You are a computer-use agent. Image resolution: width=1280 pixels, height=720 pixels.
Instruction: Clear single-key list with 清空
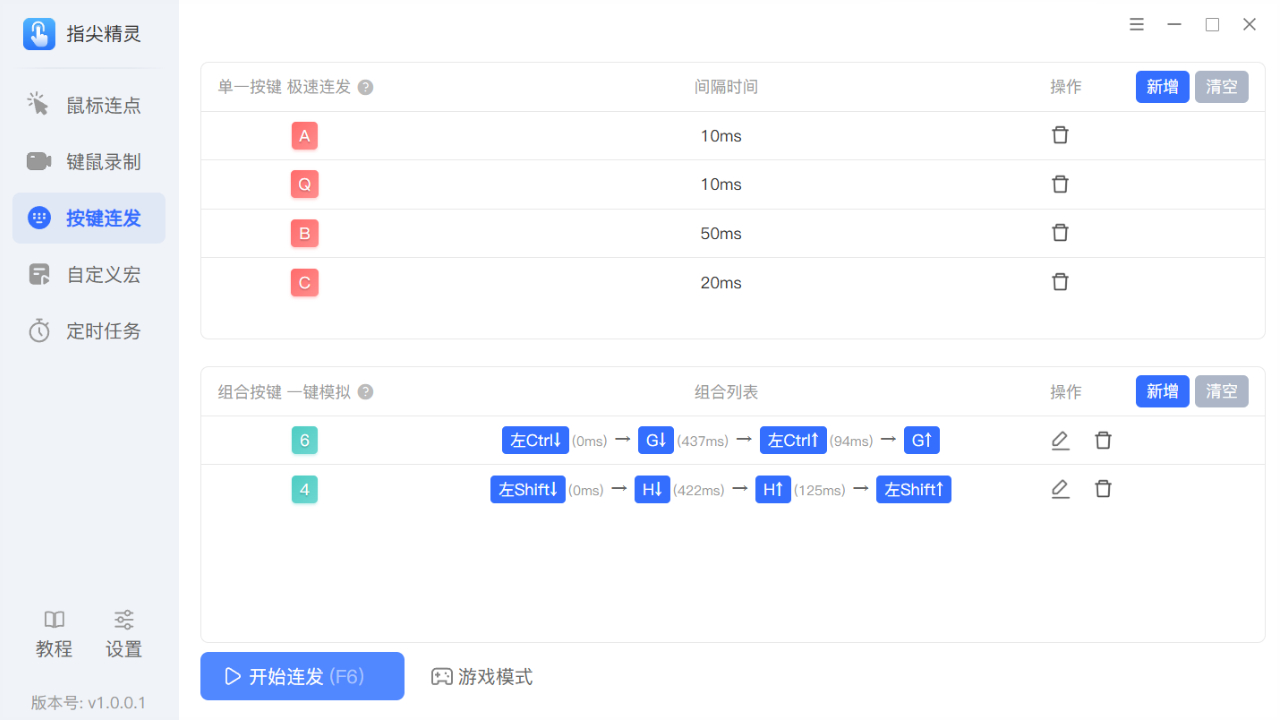click(1221, 87)
